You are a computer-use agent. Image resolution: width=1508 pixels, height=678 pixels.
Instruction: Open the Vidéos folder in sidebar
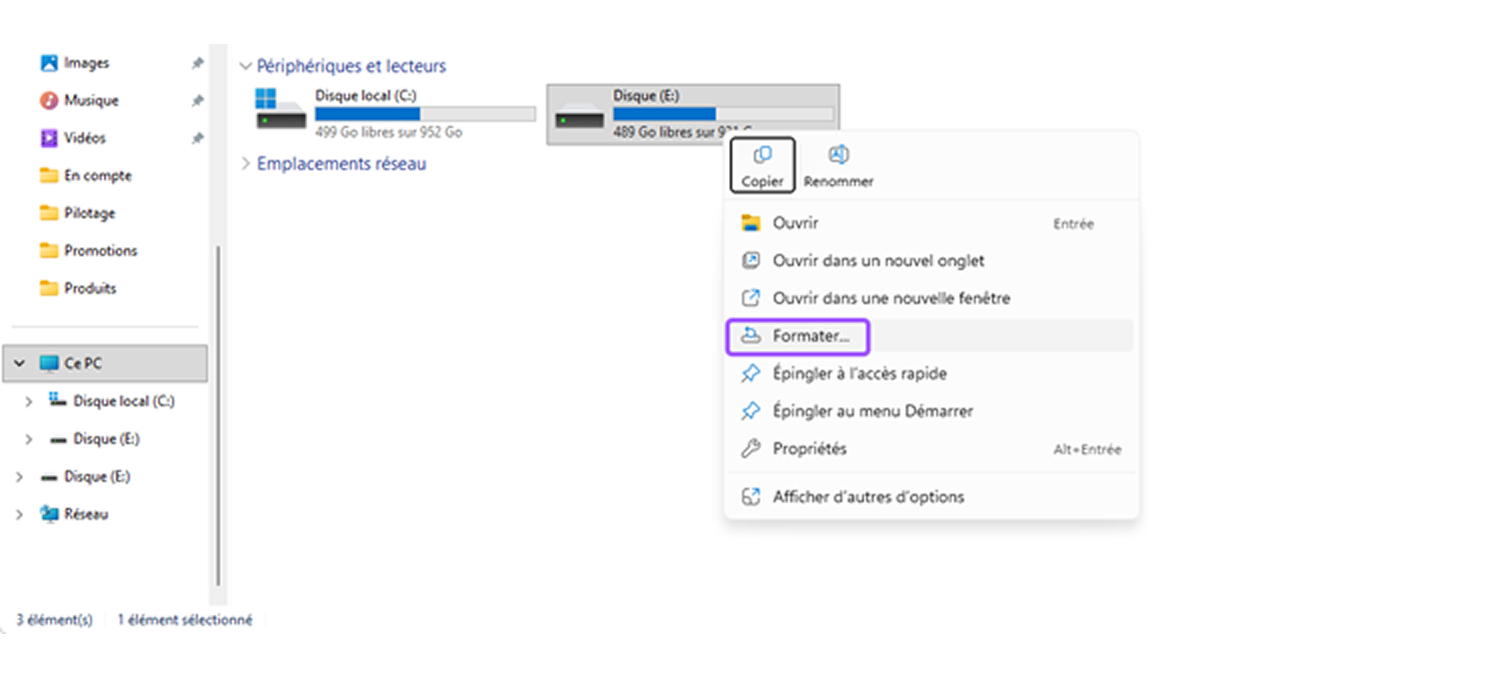[85, 138]
